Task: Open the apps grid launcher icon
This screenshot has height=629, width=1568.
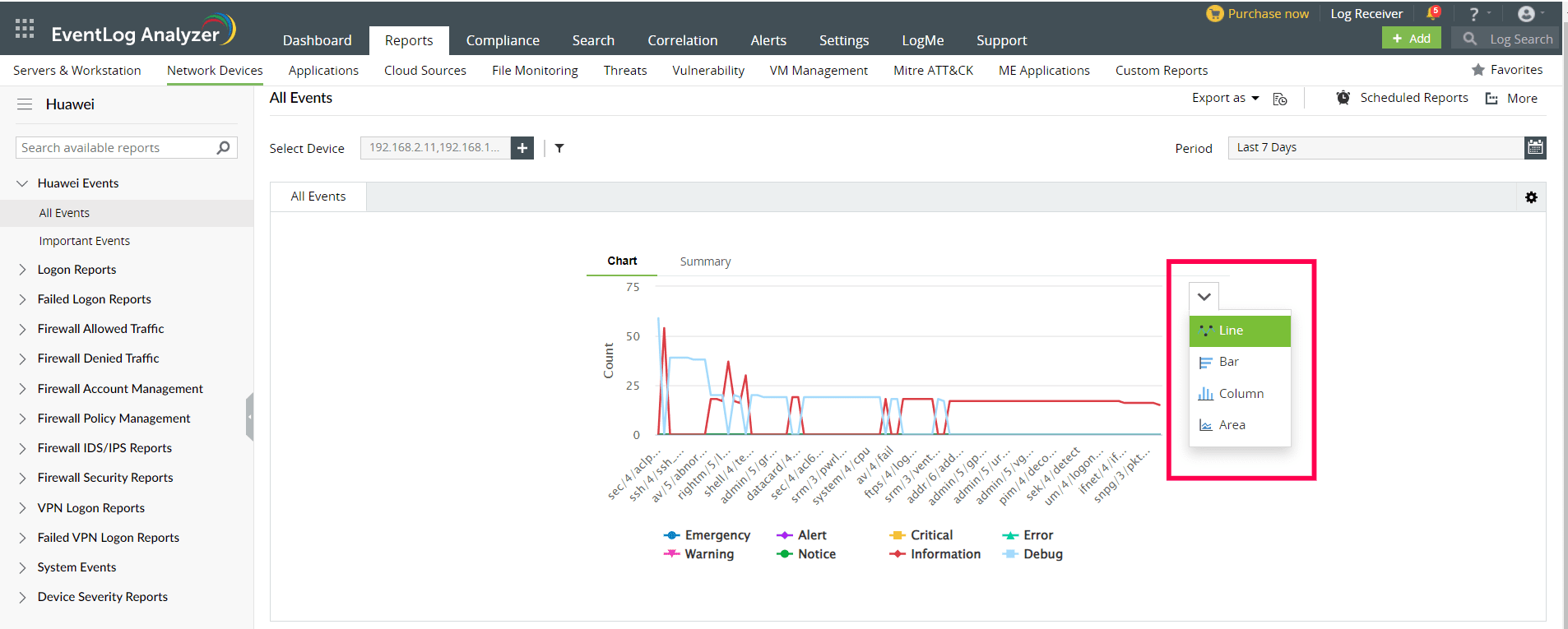Action: [25, 29]
